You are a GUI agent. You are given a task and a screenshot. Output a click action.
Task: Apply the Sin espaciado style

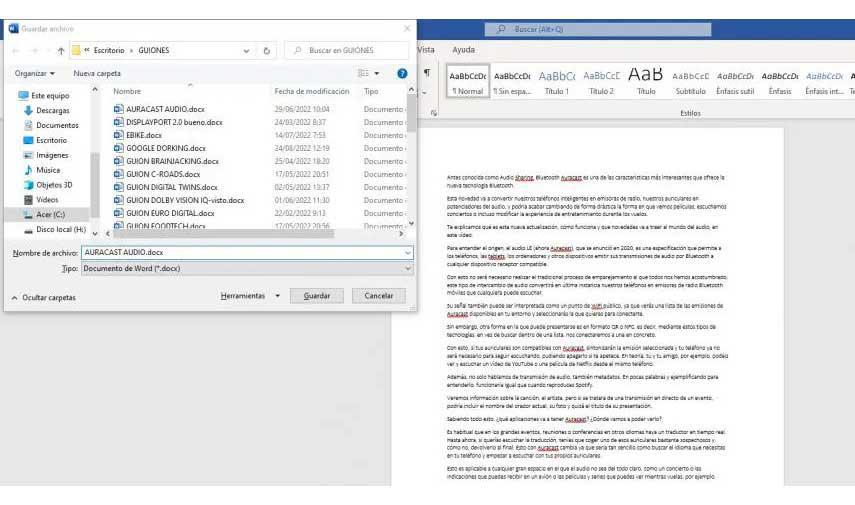512,82
